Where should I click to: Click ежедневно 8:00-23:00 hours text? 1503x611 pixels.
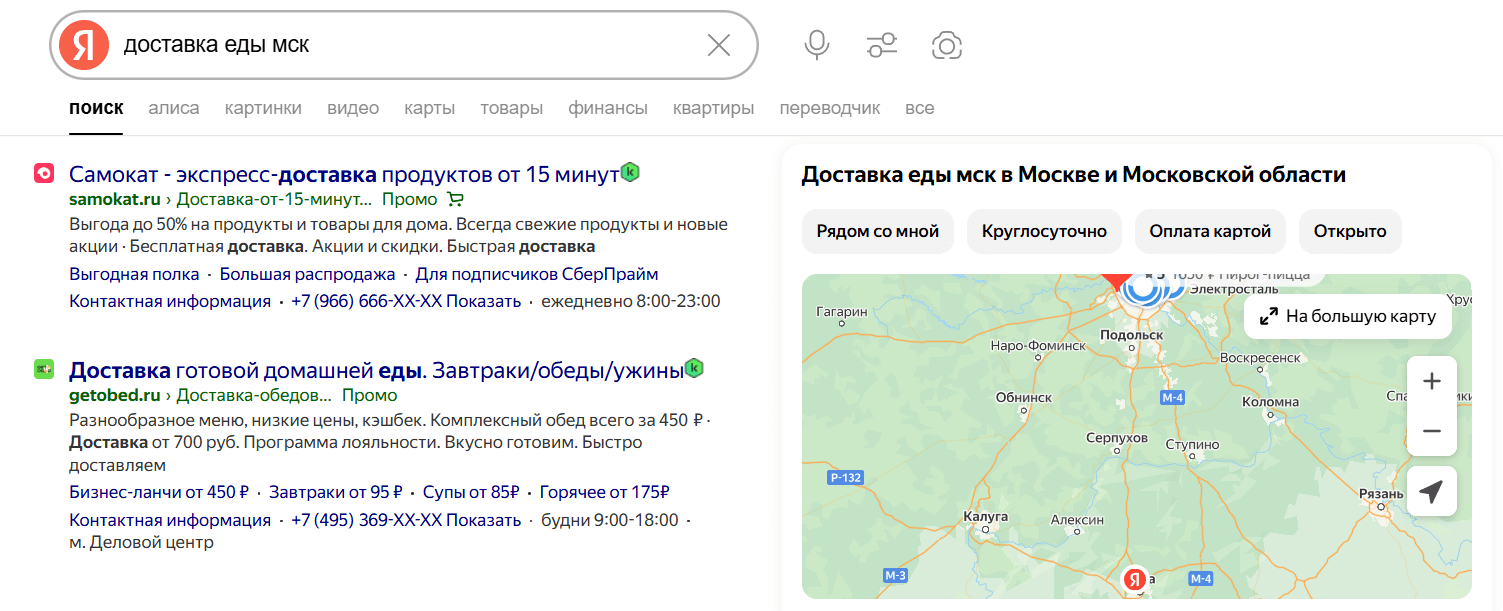[631, 301]
